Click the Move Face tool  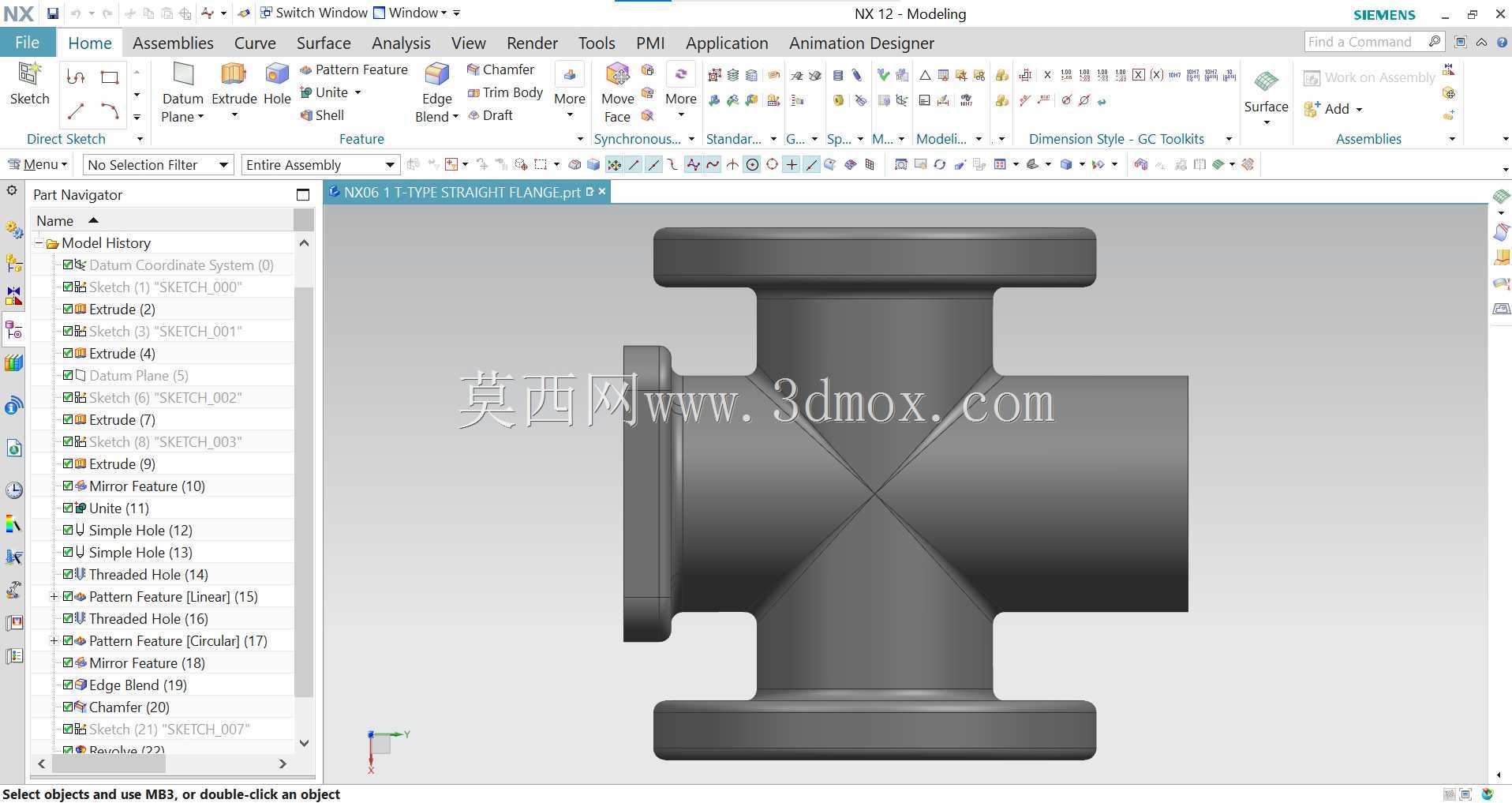617,92
